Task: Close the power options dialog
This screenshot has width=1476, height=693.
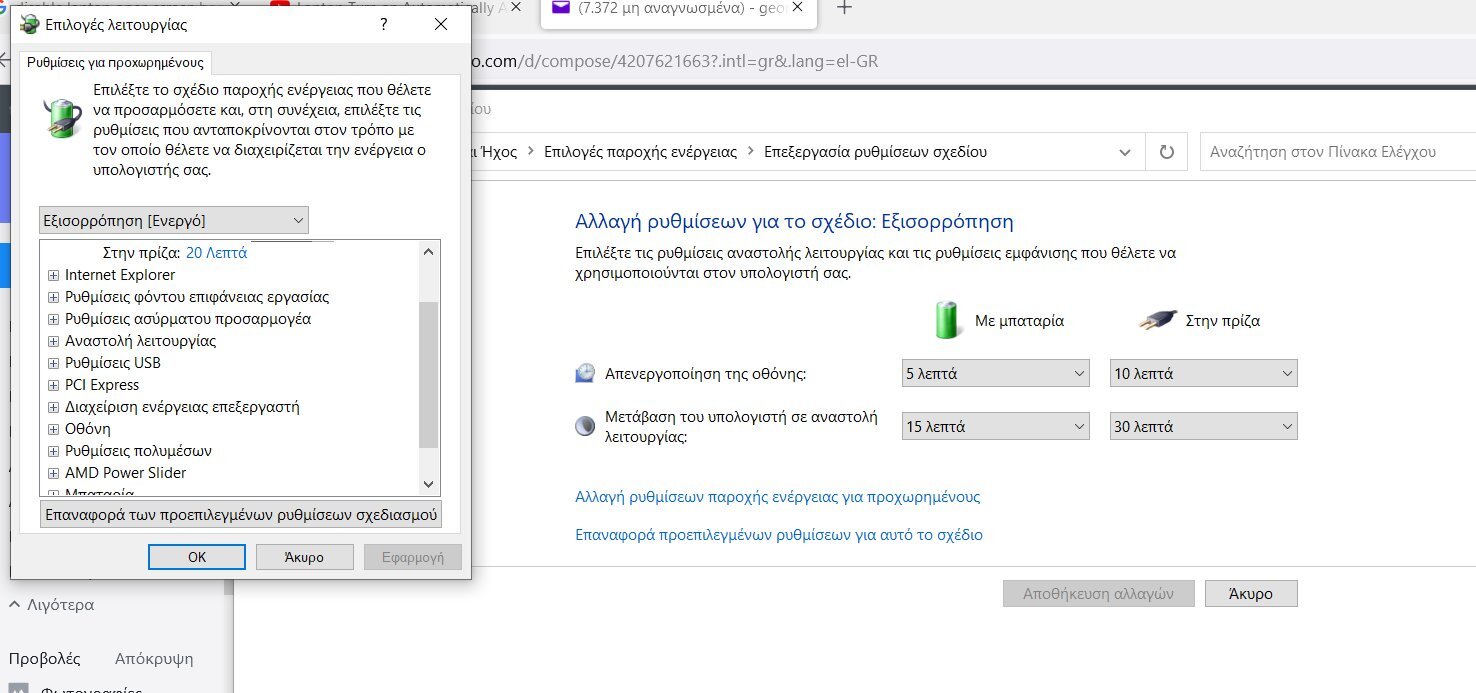Action: pyautogui.click(x=441, y=25)
